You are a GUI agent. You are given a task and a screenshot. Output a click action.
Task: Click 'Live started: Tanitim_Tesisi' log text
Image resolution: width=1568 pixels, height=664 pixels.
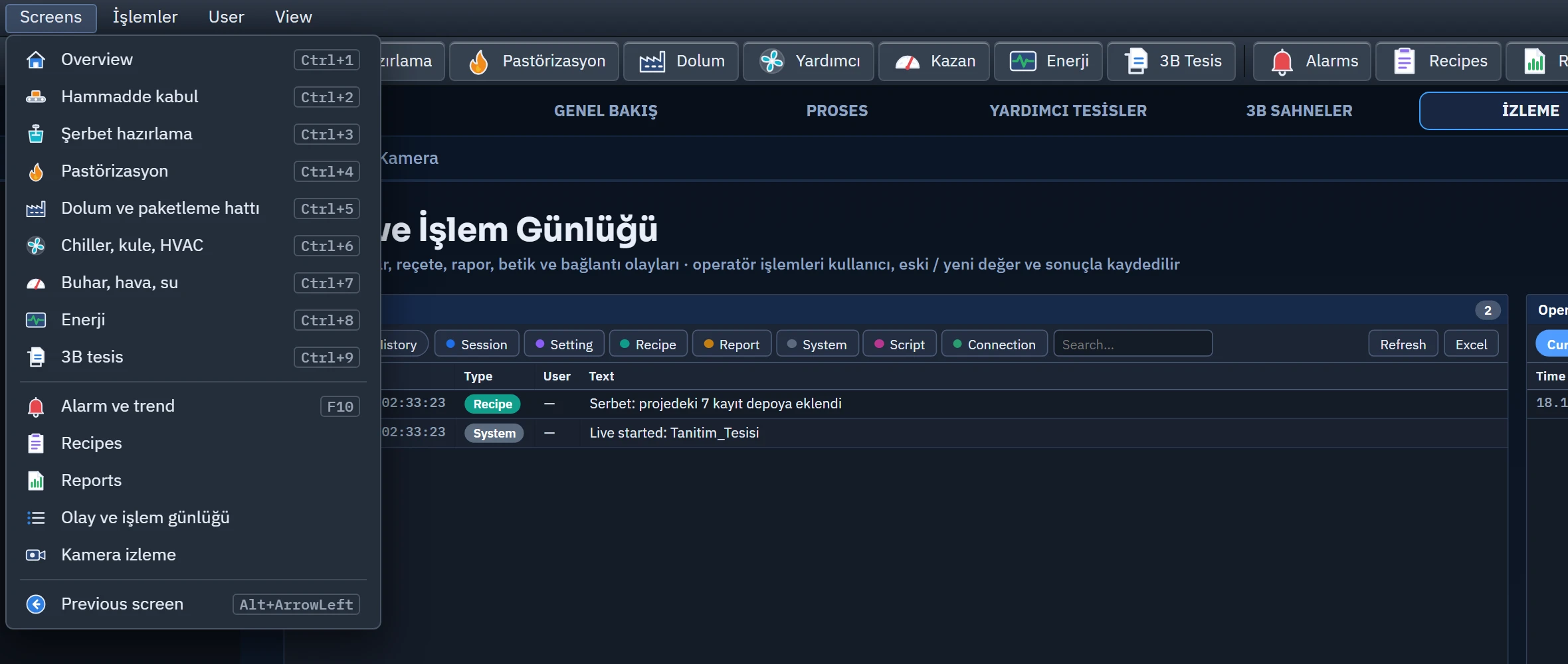[x=674, y=433]
